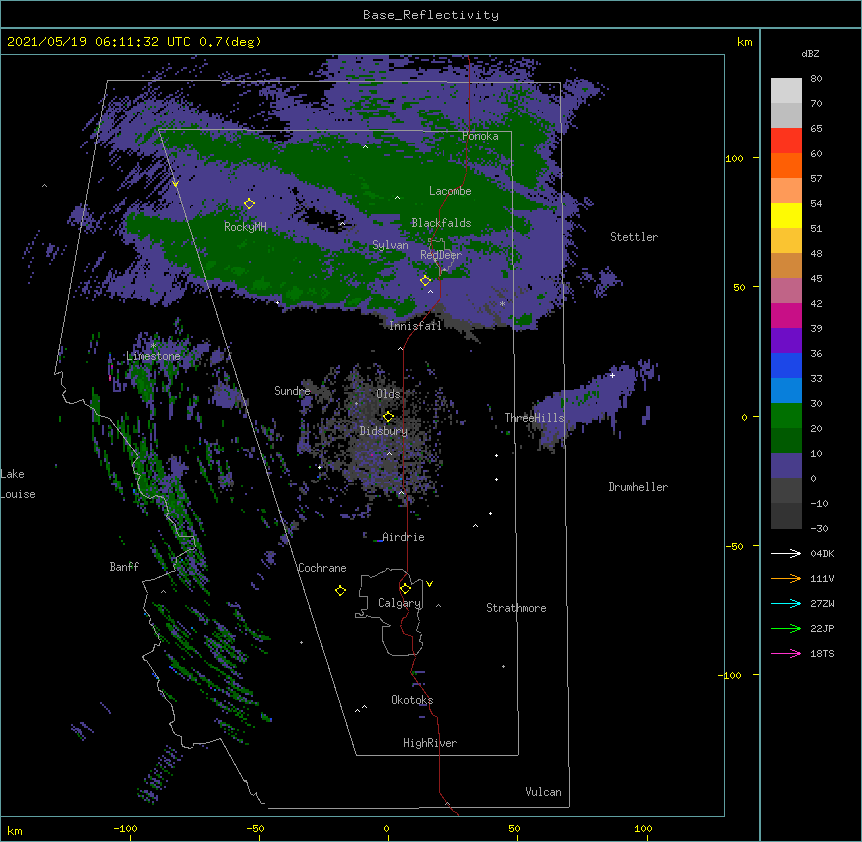
Task: Click the orange 111V arrow in legend
Action: point(786,578)
